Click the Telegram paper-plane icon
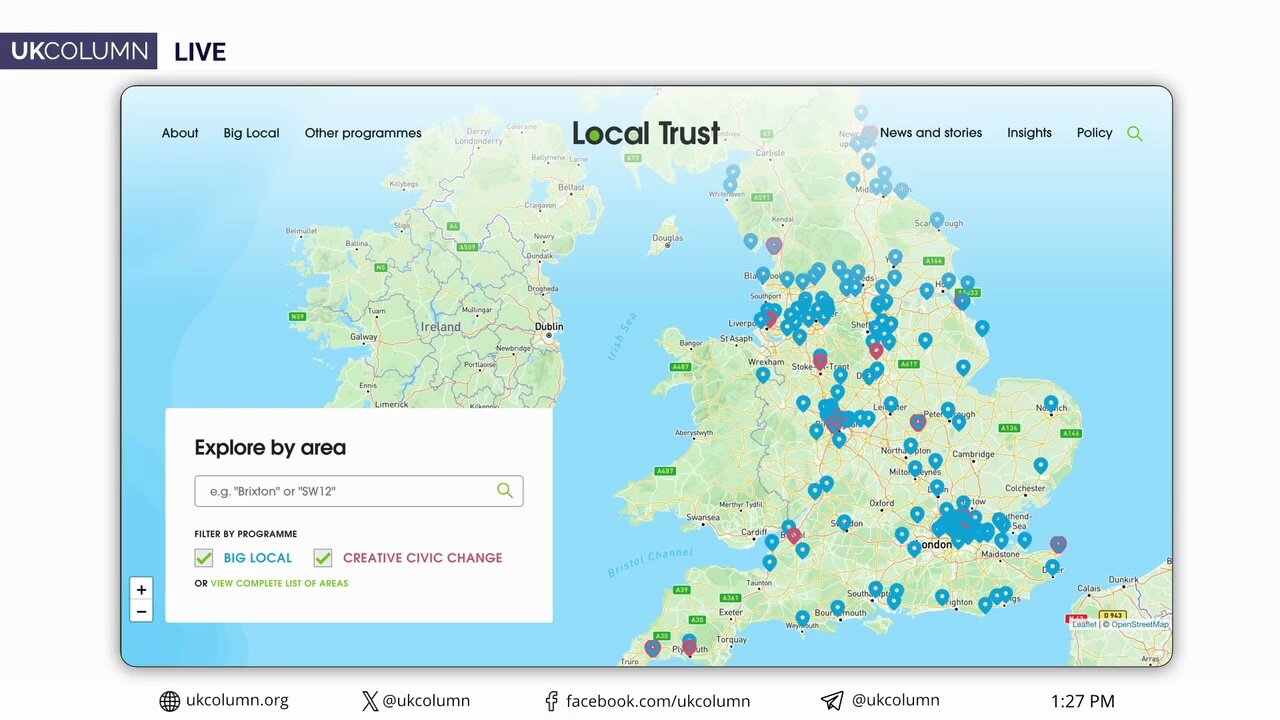 pyautogui.click(x=832, y=701)
